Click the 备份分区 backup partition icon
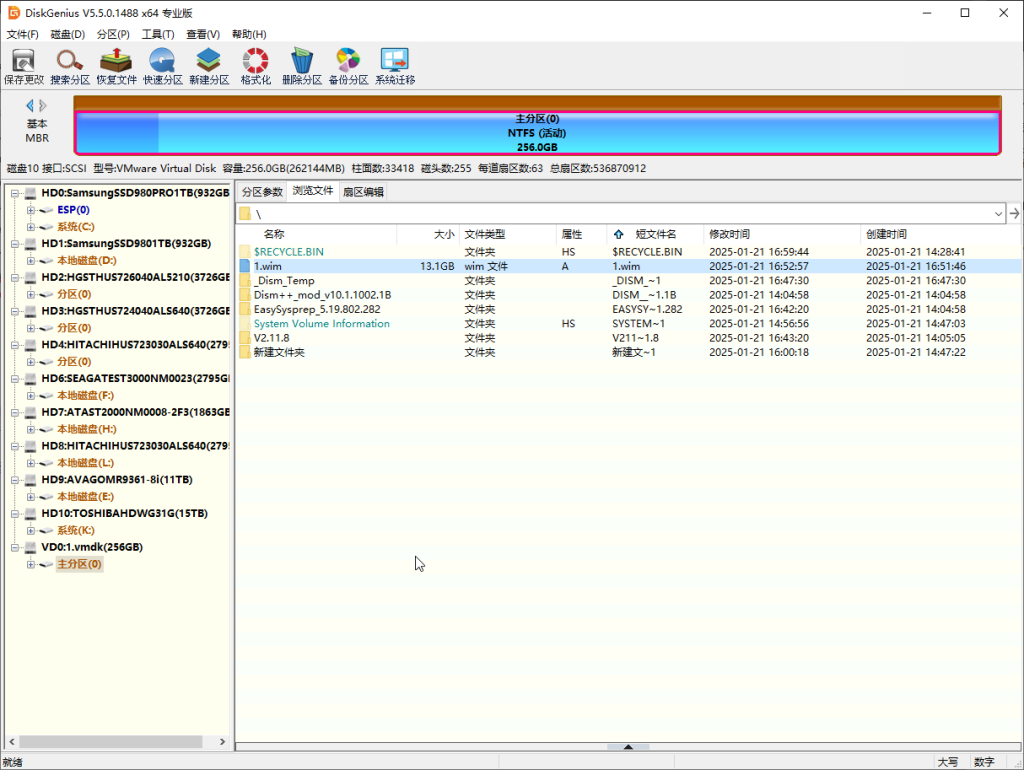Viewport: 1024px width, 770px height. tap(348, 66)
